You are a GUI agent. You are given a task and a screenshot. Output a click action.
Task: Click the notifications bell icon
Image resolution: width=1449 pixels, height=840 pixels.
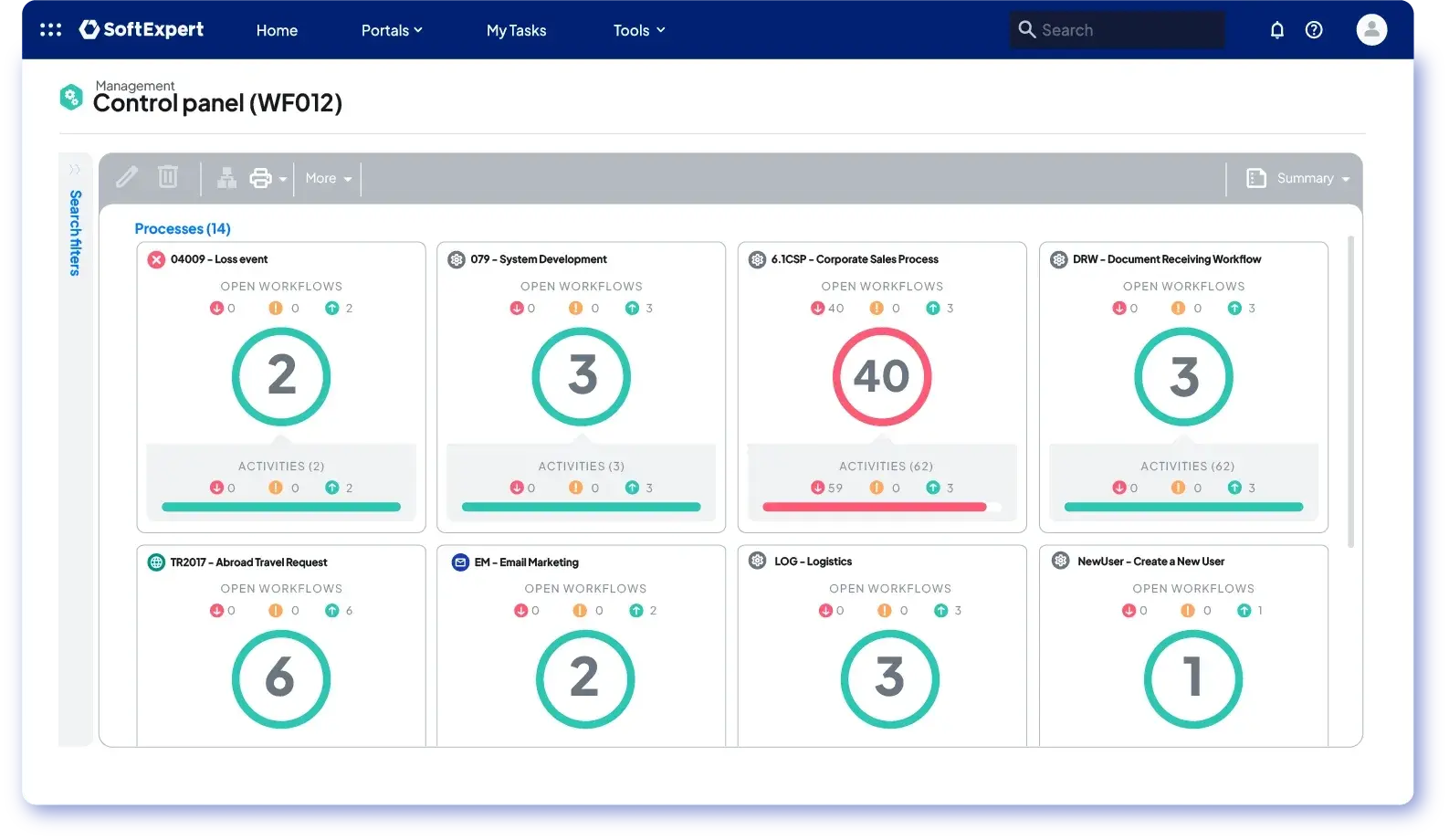(x=1276, y=30)
